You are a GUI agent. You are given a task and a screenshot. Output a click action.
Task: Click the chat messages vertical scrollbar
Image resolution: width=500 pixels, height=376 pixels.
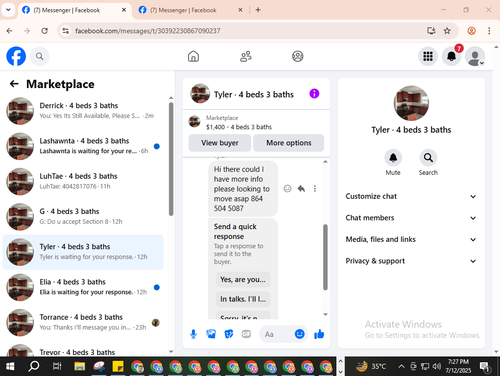(x=325, y=257)
